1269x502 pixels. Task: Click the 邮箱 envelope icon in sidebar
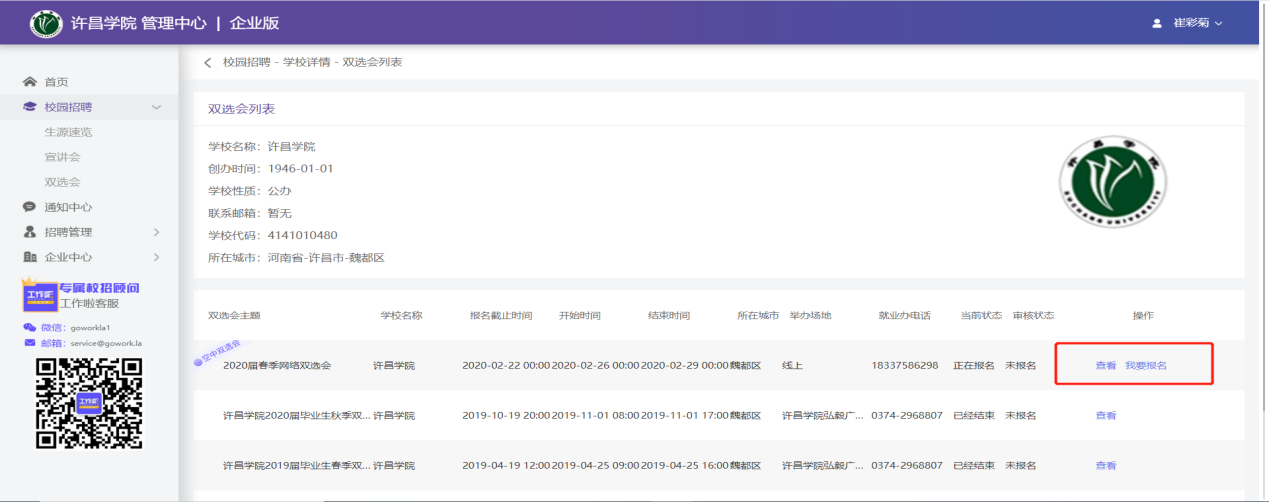29,343
